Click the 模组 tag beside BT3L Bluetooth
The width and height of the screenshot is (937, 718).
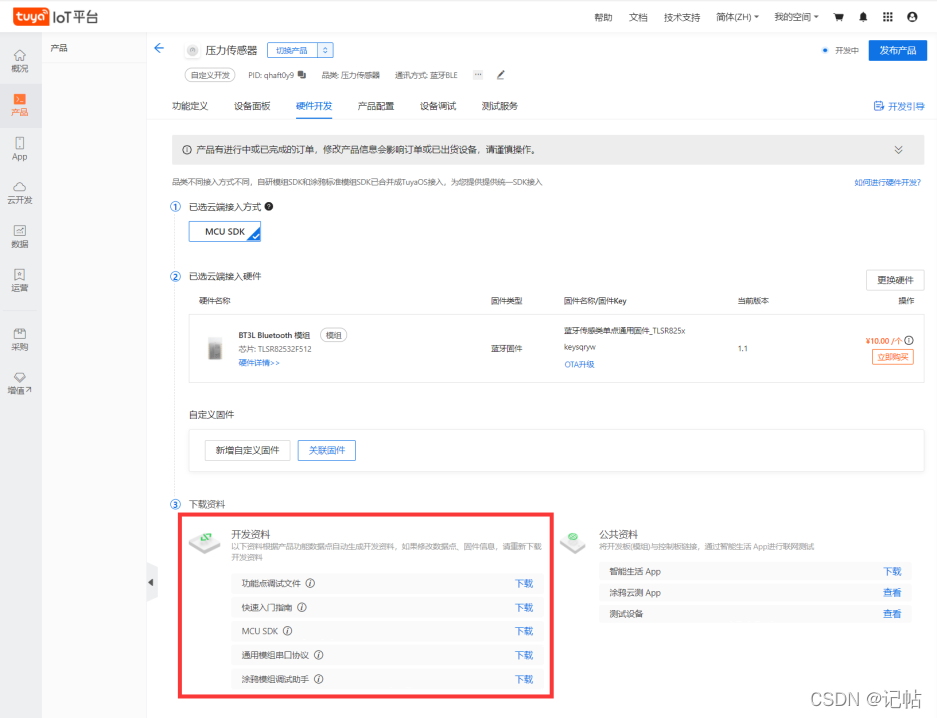click(333, 335)
